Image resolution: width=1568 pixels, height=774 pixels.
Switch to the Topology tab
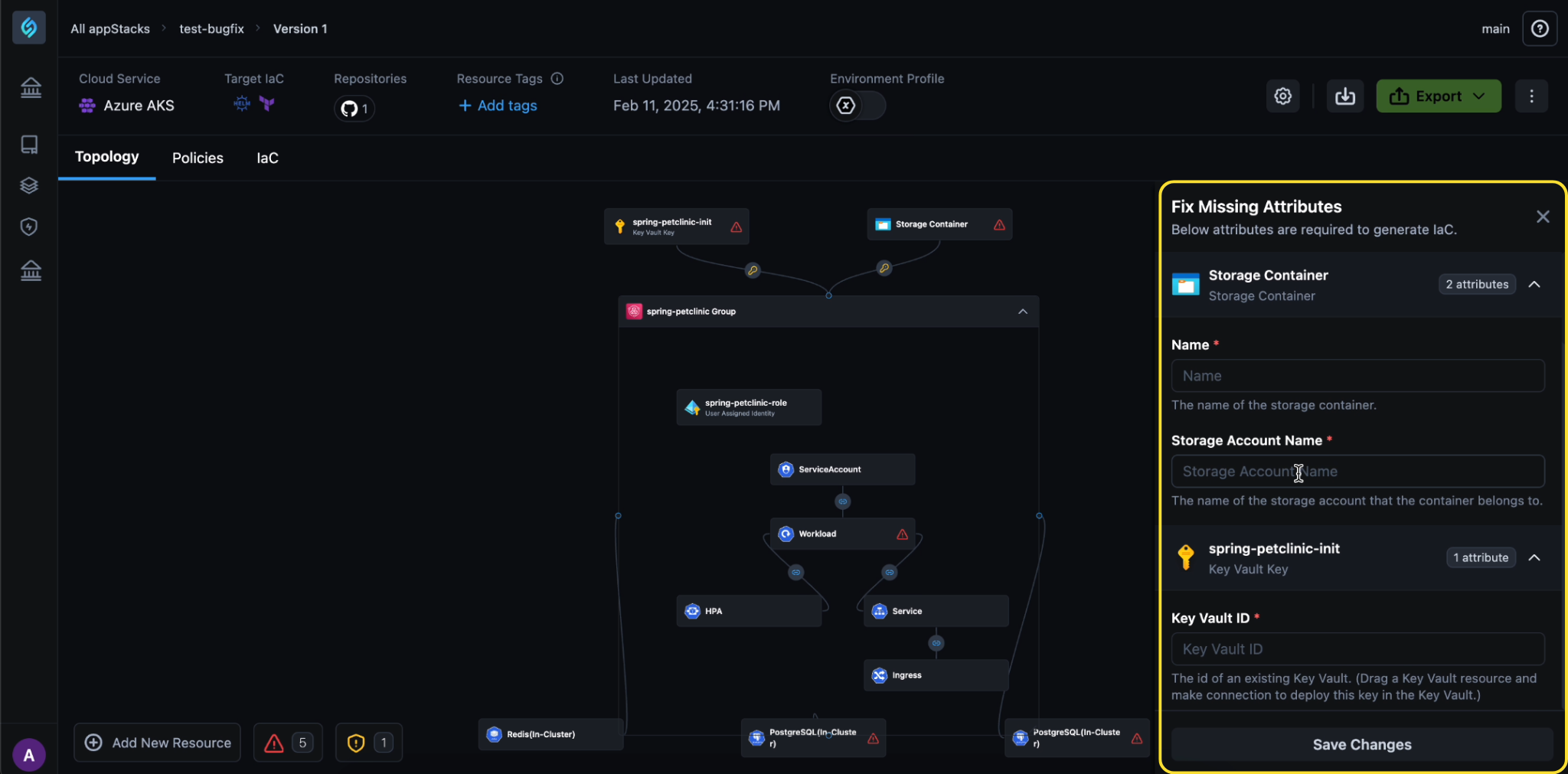107,157
